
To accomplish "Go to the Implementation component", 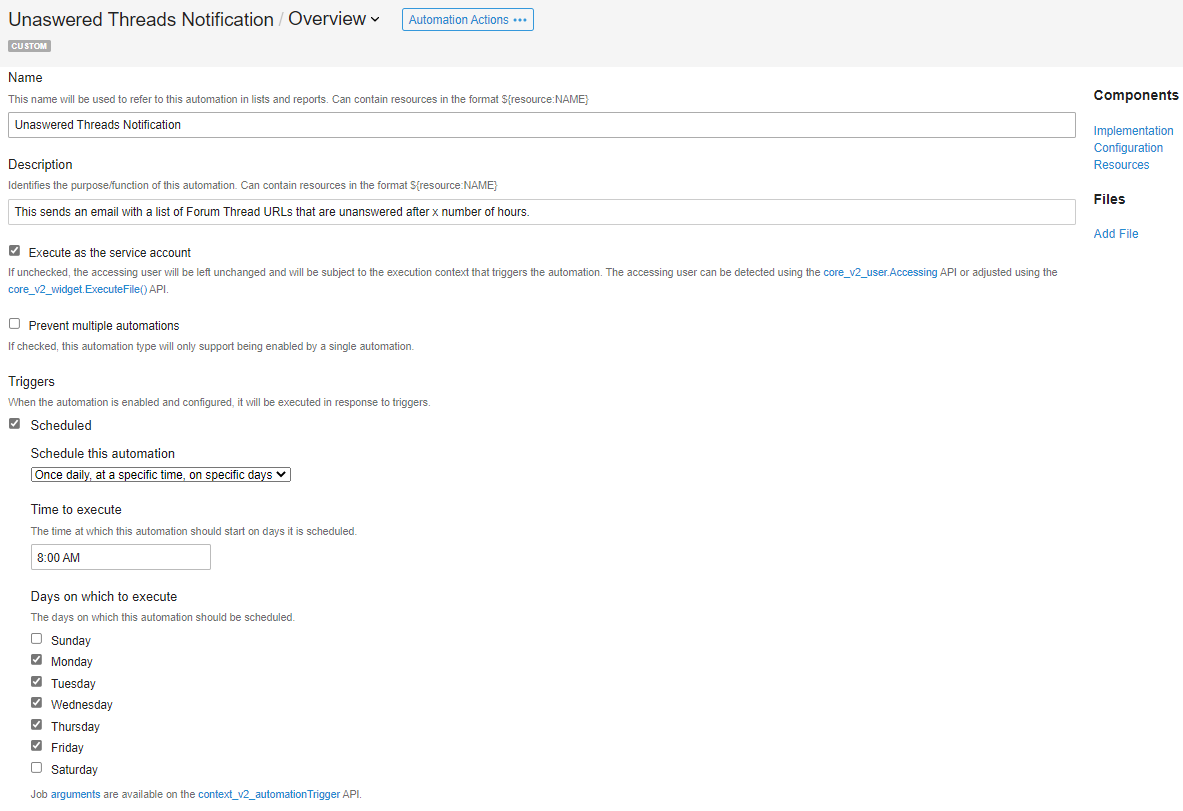I will [1133, 131].
